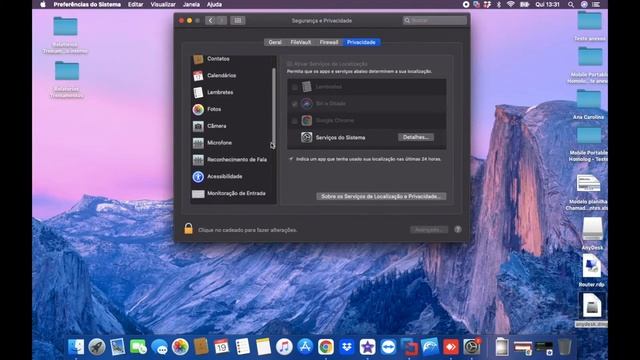Open iMovie star icon in Dock
Image resolution: width=640 pixels, height=360 pixels.
pyautogui.click(x=367, y=347)
